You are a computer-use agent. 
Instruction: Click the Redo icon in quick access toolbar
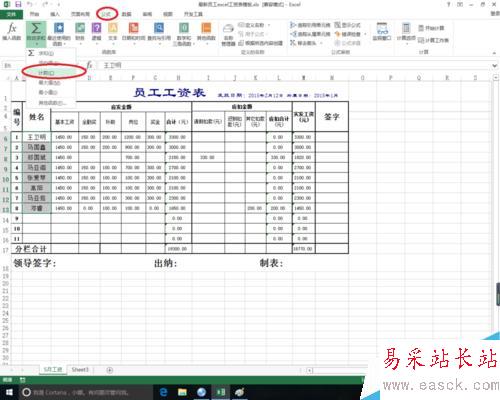46,5
